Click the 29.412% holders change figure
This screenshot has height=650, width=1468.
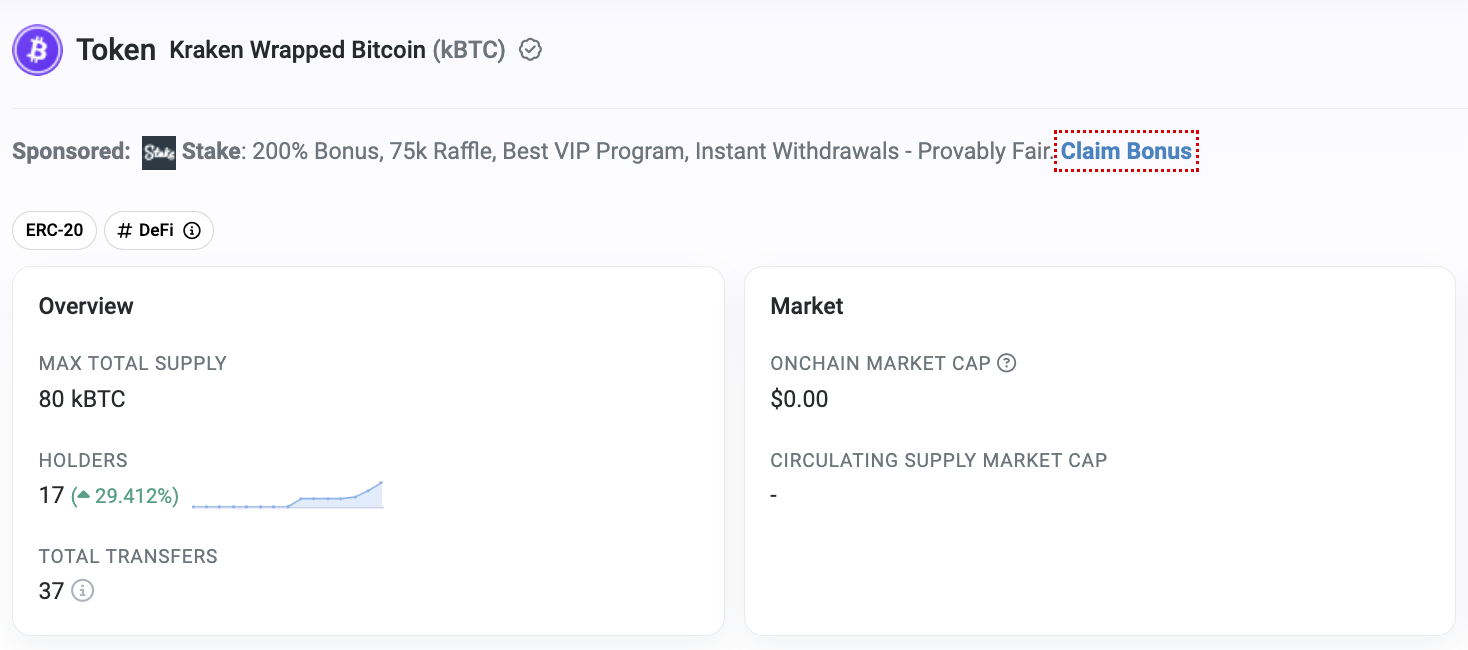click(x=136, y=496)
